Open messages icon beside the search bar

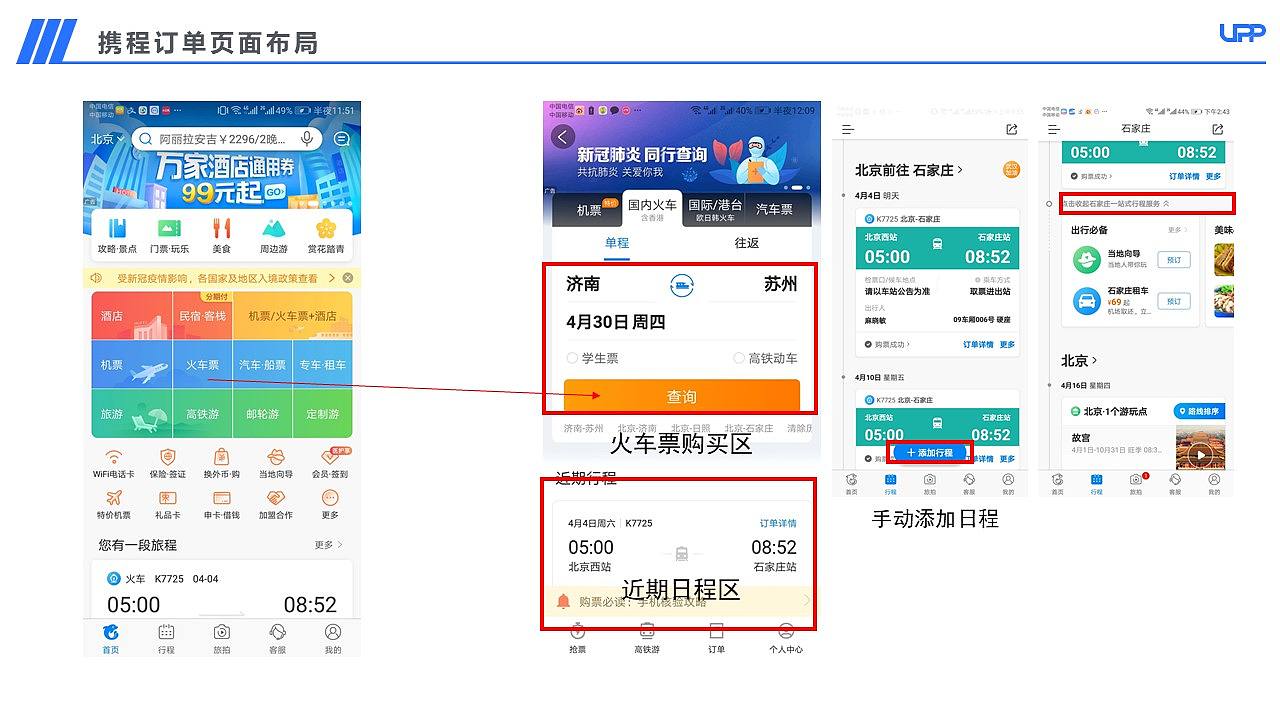(x=342, y=139)
